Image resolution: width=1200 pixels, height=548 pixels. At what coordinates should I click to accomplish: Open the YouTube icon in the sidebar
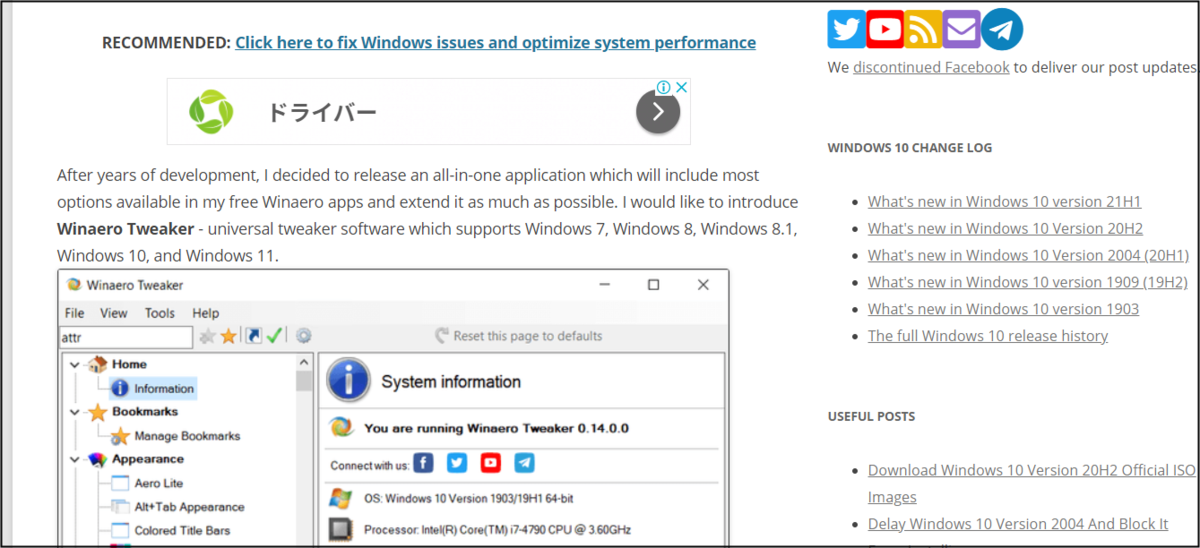884,29
